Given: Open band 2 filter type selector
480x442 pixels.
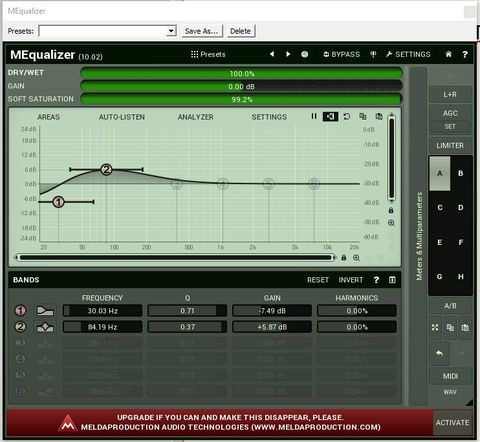Looking at the screenshot, I should [45, 327].
